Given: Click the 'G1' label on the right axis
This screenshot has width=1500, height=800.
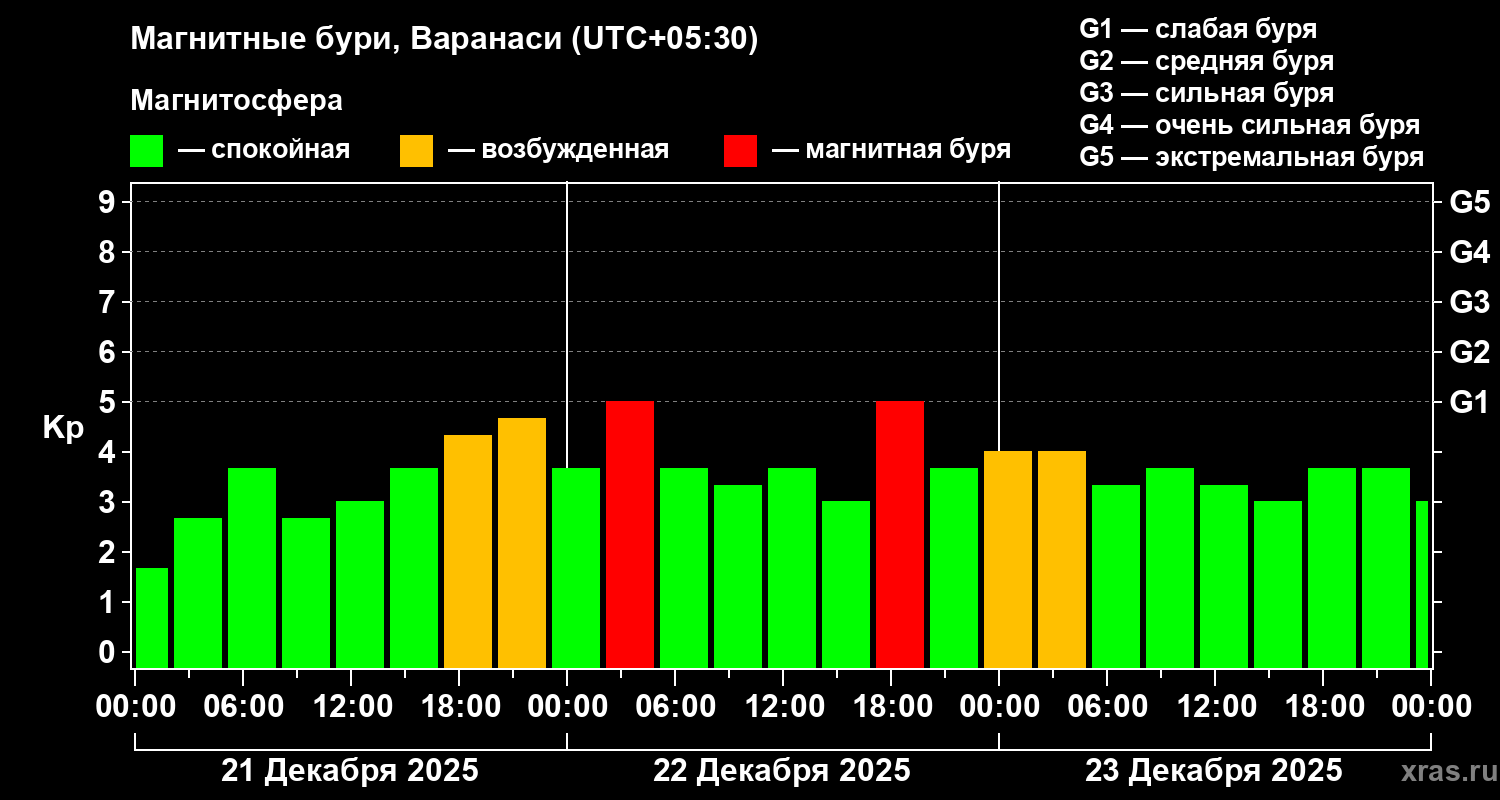Looking at the screenshot, I should 1469,402.
